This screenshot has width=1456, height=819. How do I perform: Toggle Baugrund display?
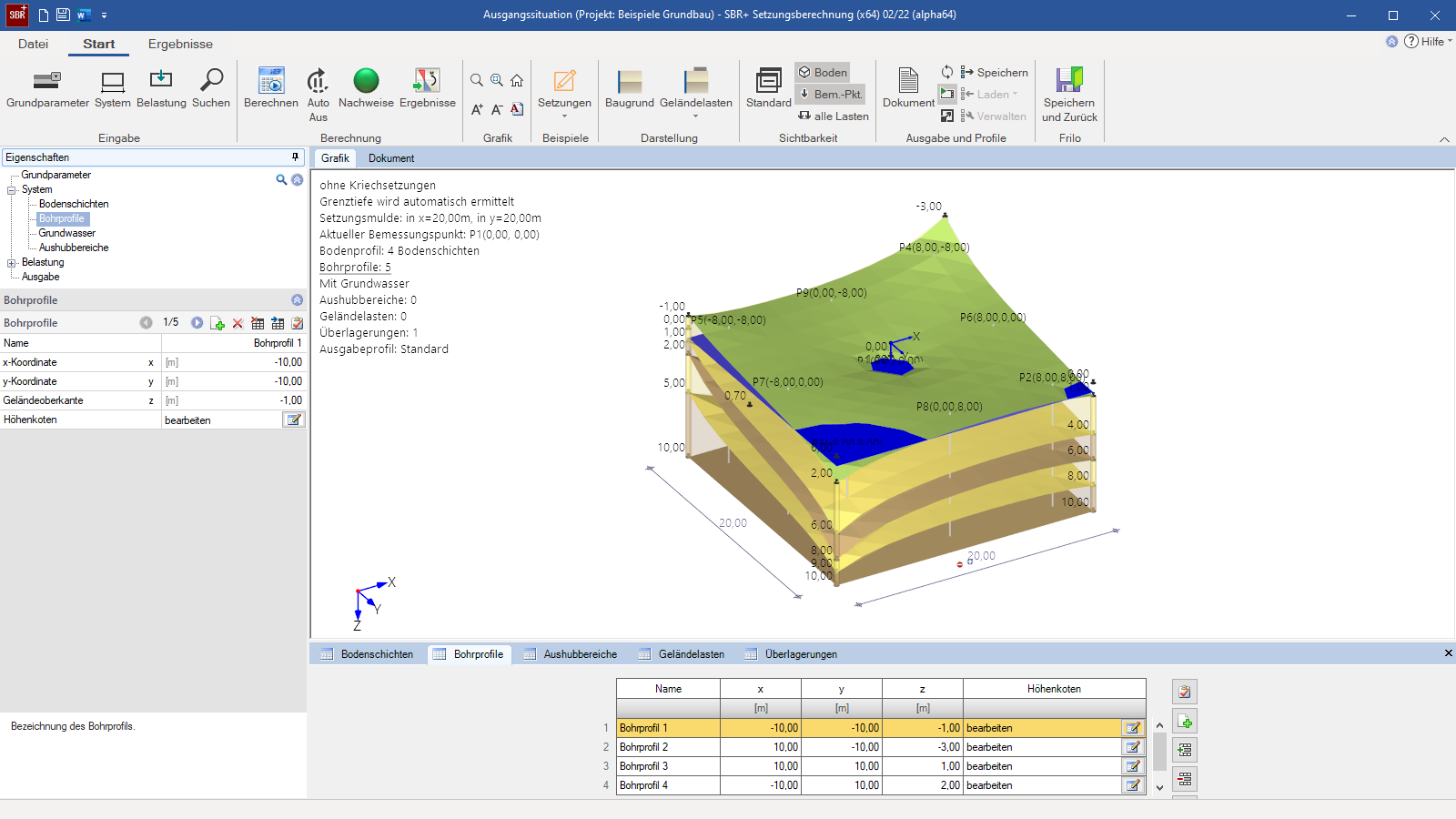click(x=630, y=88)
